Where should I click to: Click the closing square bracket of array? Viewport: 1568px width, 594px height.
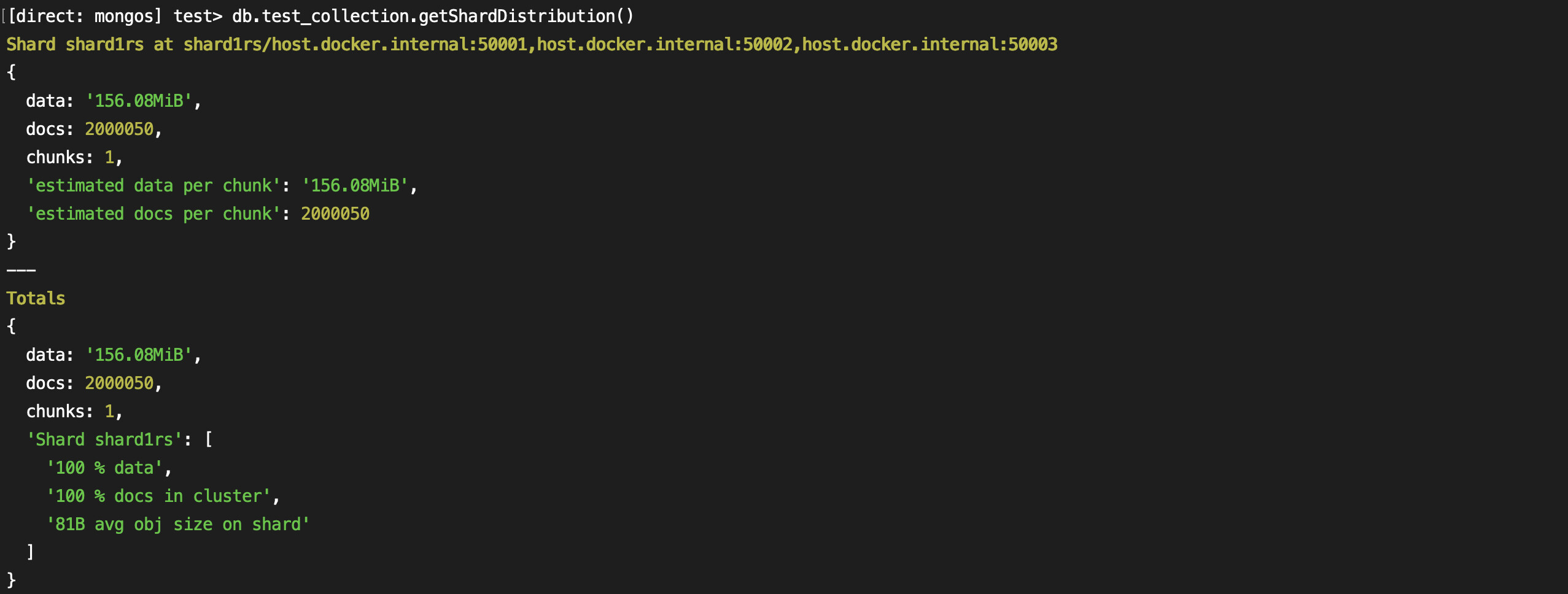pos(30,552)
